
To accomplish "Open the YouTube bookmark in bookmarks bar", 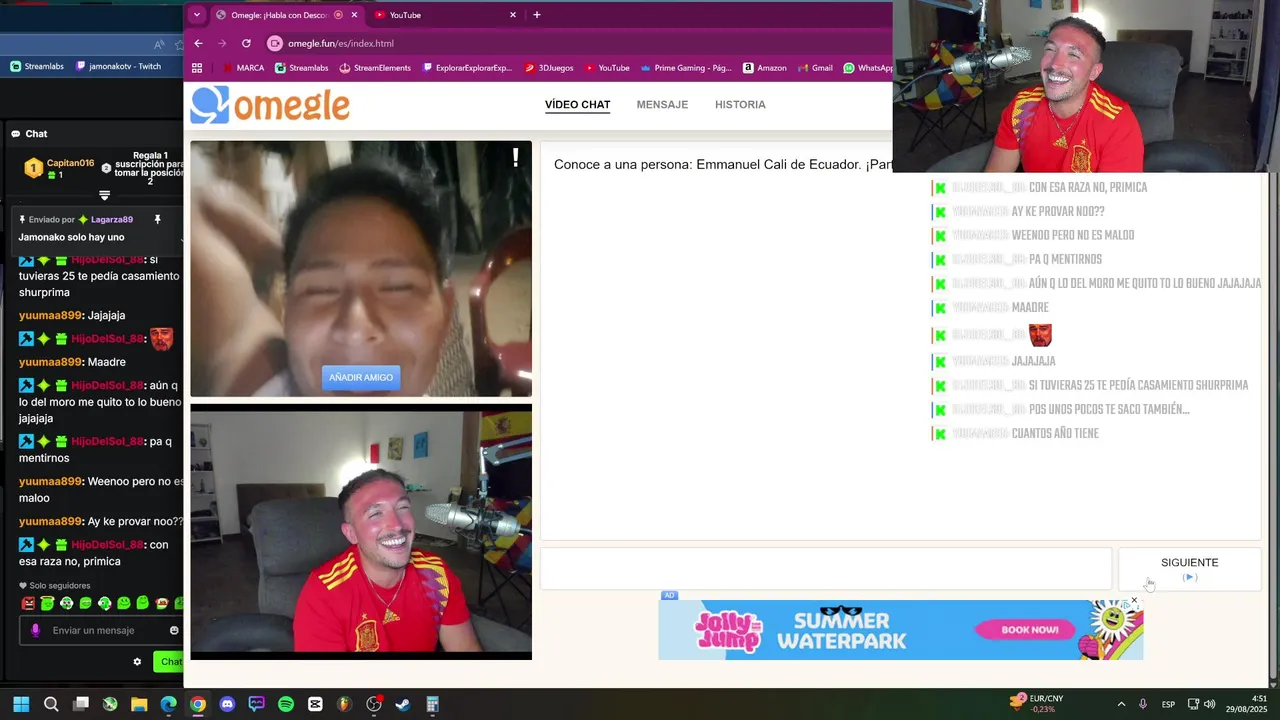I will coord(607,68).
